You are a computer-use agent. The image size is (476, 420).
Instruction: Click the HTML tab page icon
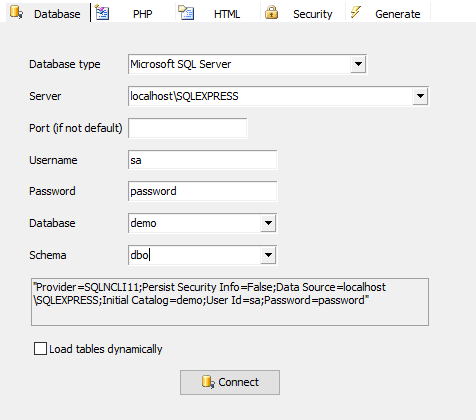[x=186, y=13]
